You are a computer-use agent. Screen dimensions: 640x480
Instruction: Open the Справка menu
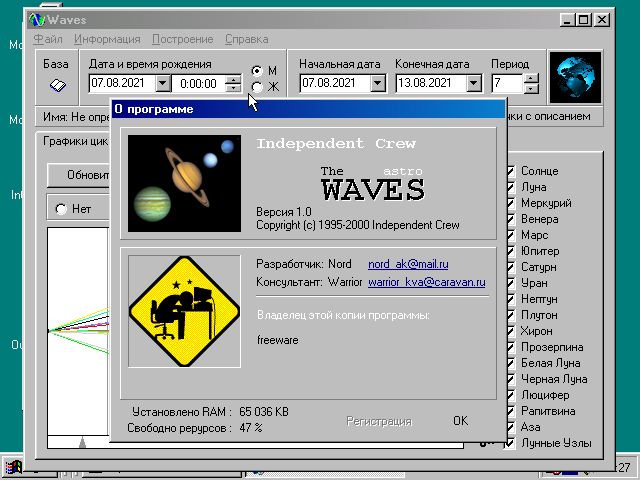(x=246, y=39)
